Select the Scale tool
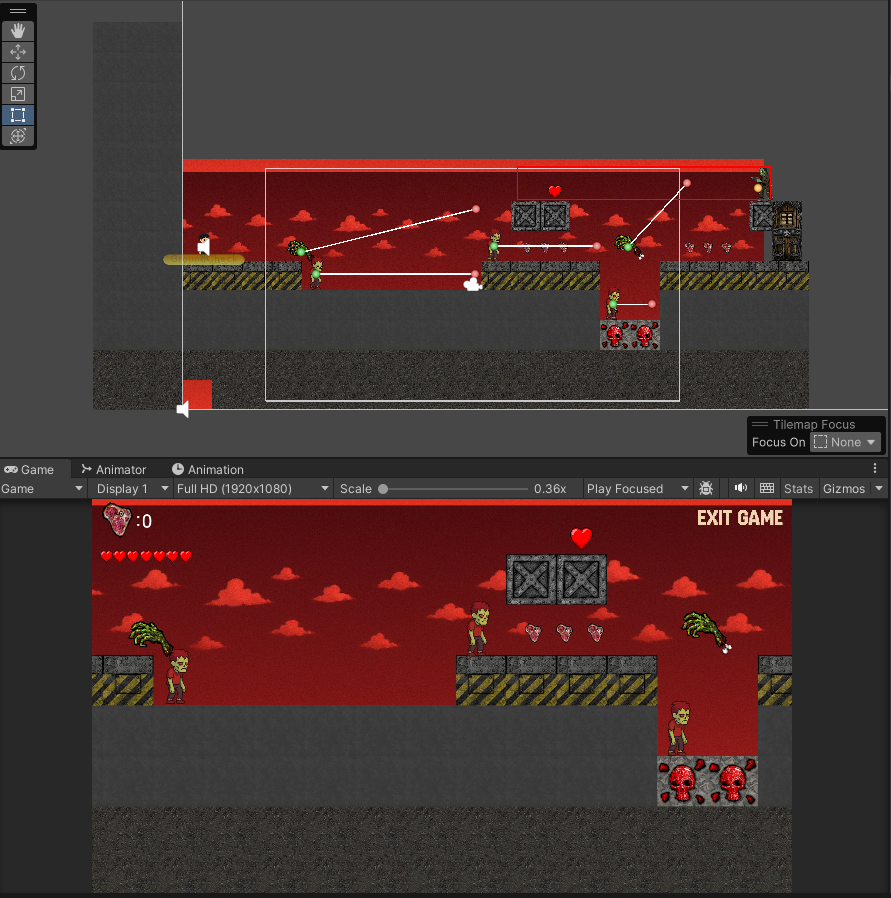891x898 pixels. click(x=18, y=94)
